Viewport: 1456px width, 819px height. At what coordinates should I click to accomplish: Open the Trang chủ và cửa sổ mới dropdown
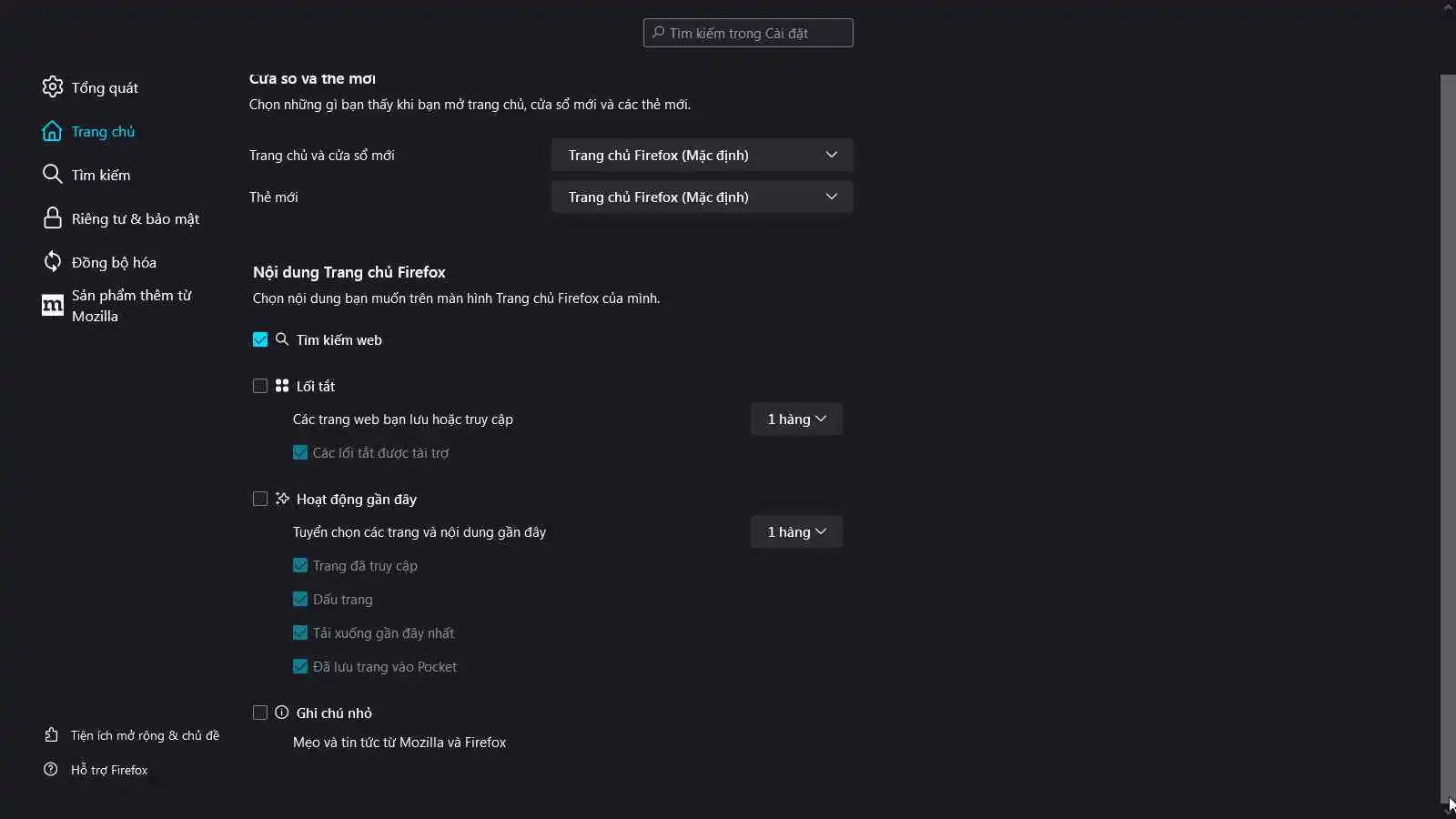(x=702, y=155)
